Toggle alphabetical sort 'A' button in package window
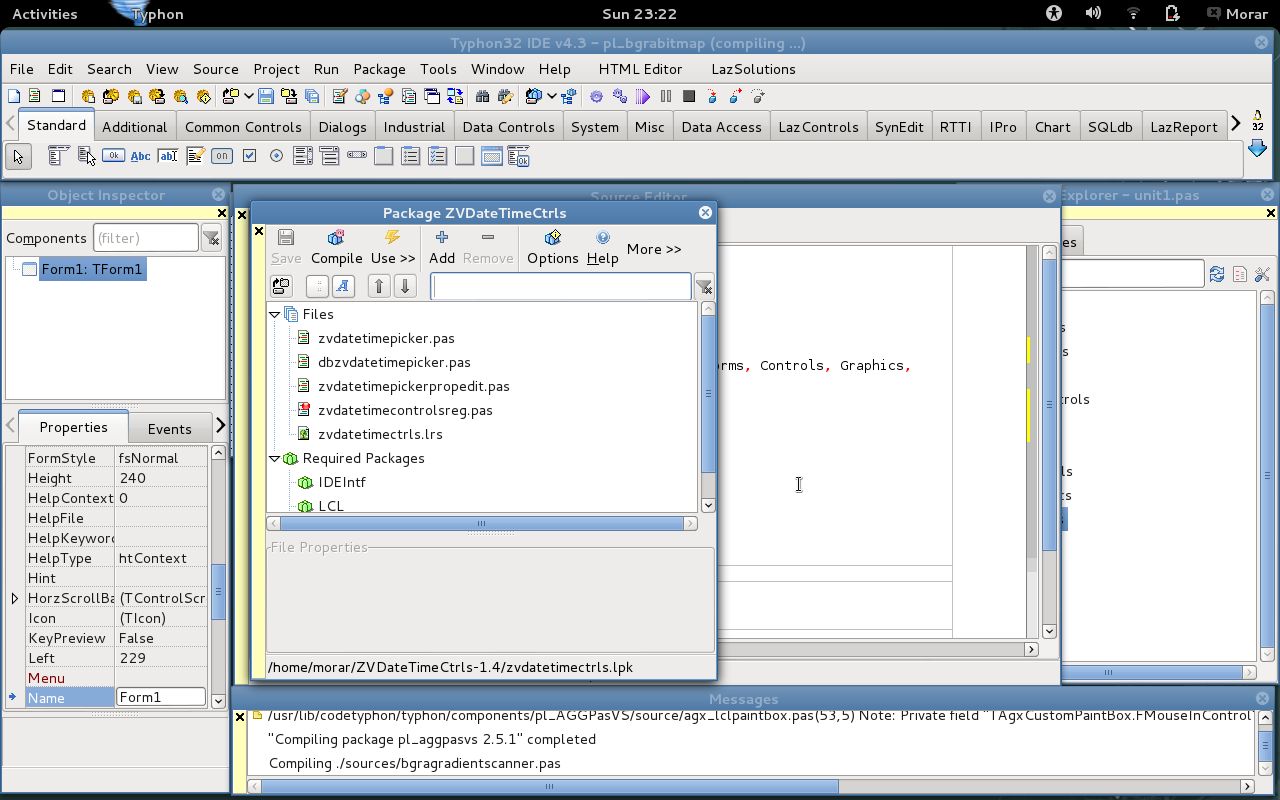Screen dimensions: 1280x800 [x=342, y=287]
